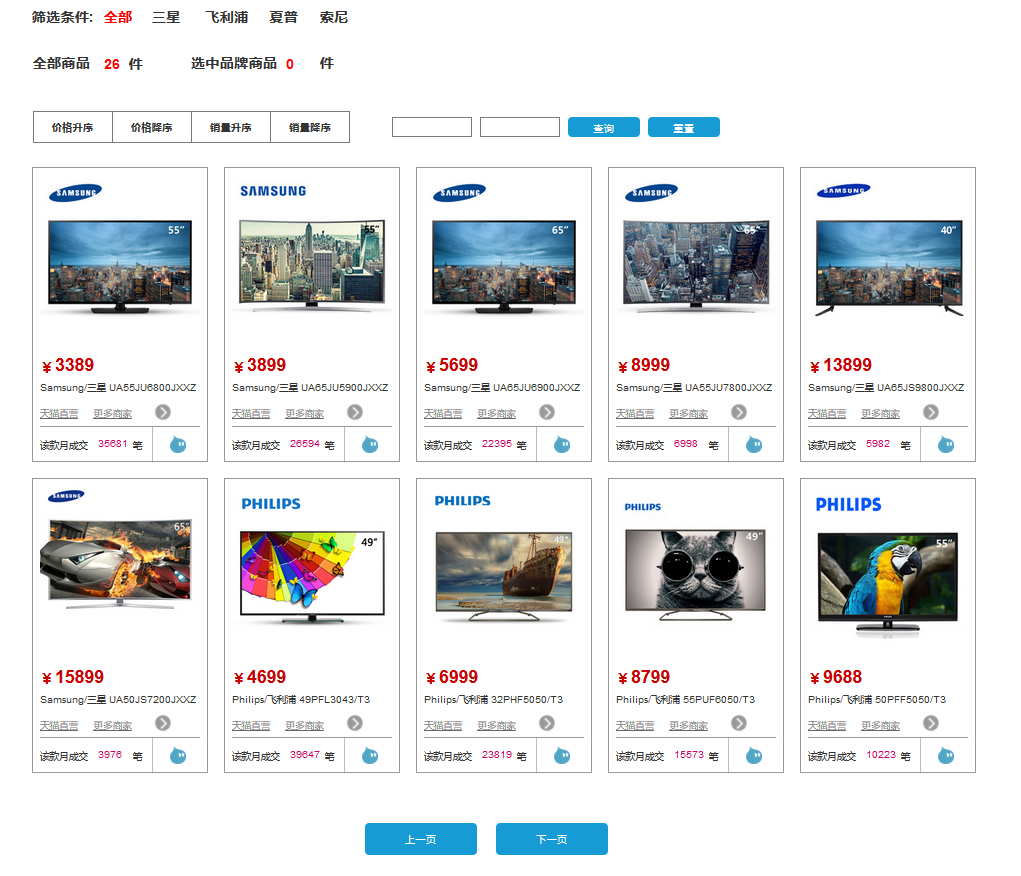This screenshot has width=1021, height=876.
Task: Open the parrot Philips TV image
Action: 888,583
